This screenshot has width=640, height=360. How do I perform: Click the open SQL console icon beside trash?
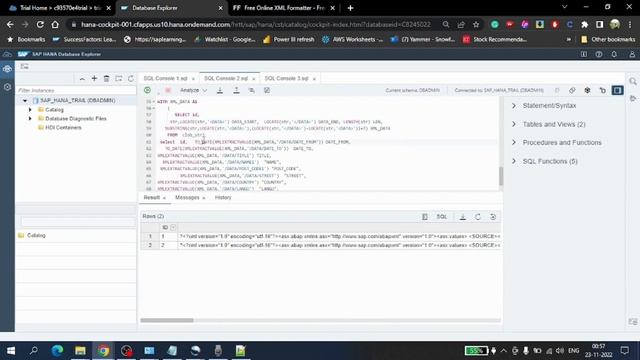coord(118,78)
